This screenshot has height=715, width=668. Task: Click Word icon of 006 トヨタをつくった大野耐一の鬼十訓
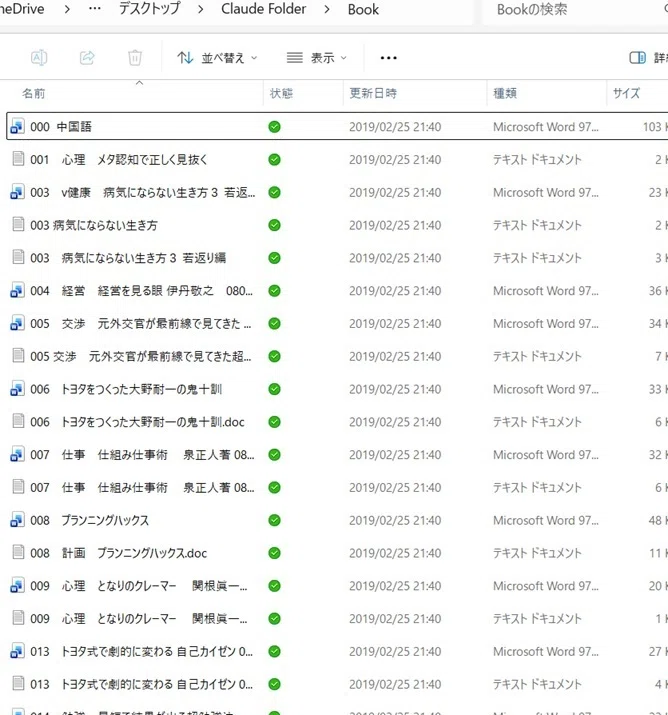17,389
